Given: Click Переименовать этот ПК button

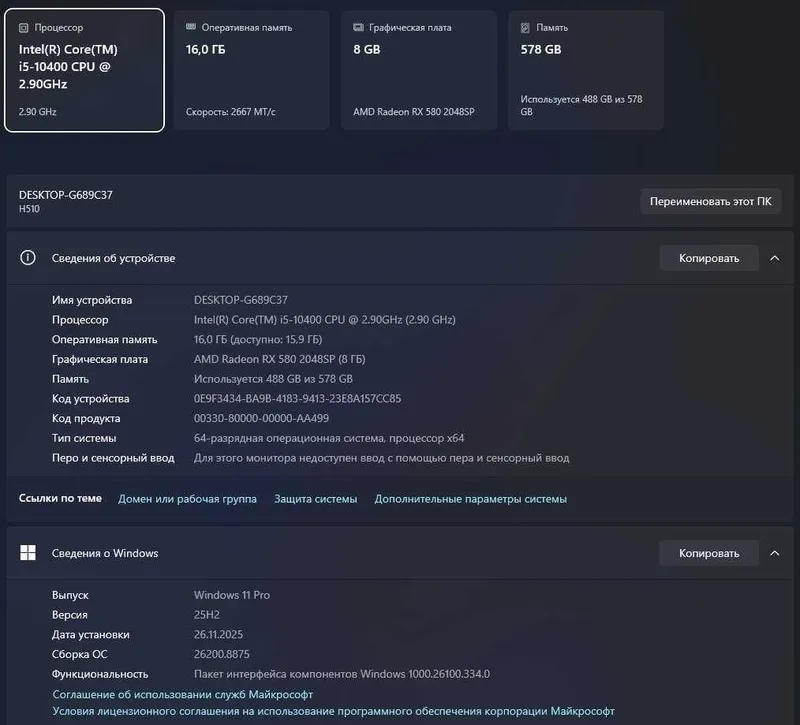Looking at the screenshot, I should pos(710,202).
